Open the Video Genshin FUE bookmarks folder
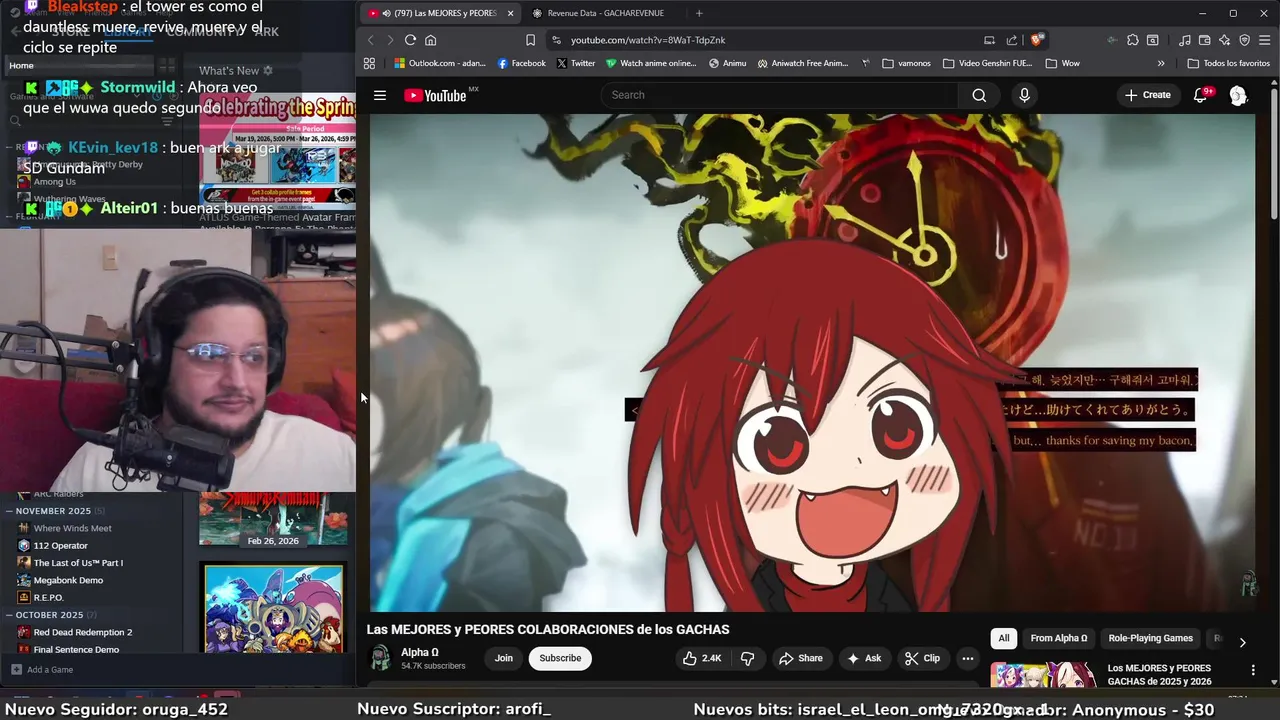Viewport: 1280px width, 720px height. tap(987, 63)
